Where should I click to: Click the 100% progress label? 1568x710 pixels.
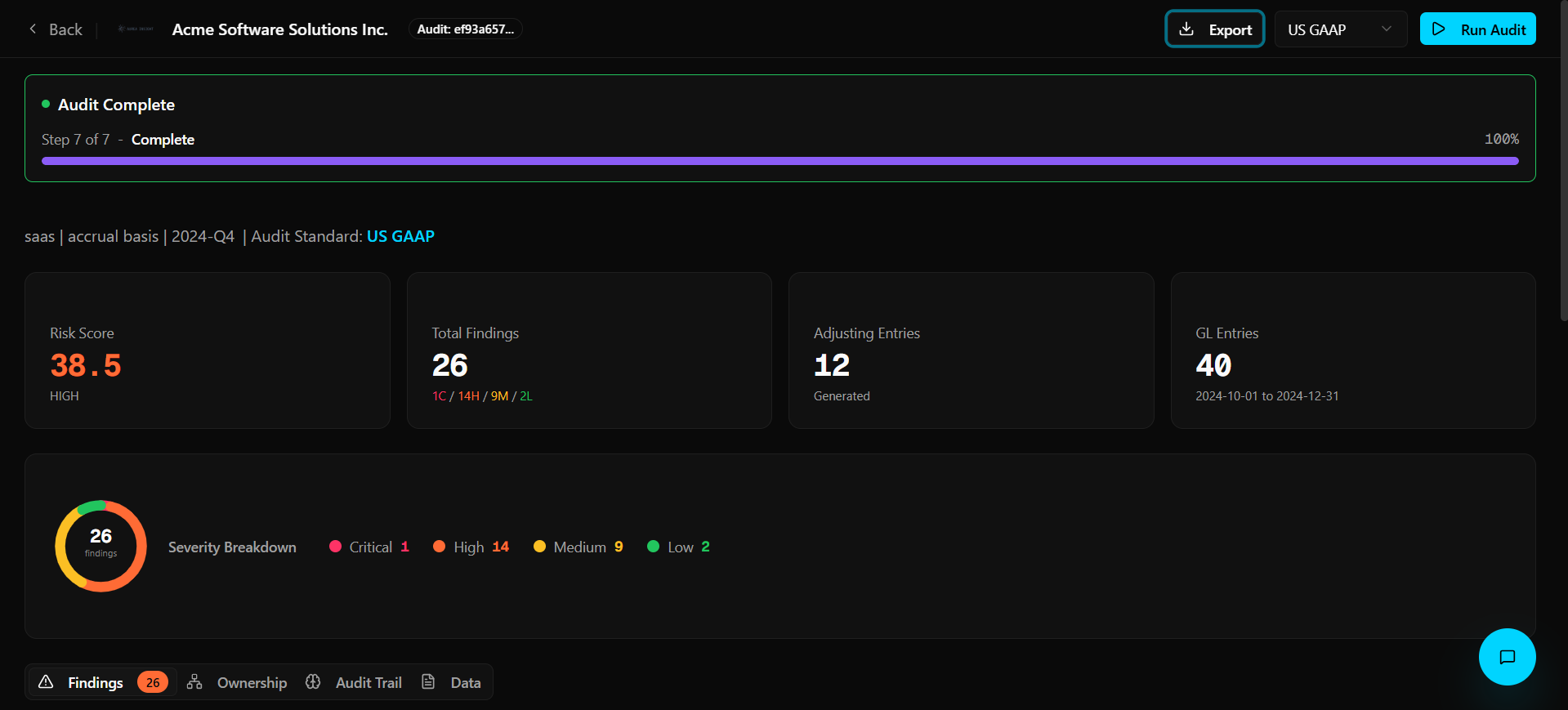click(1502, 139)
